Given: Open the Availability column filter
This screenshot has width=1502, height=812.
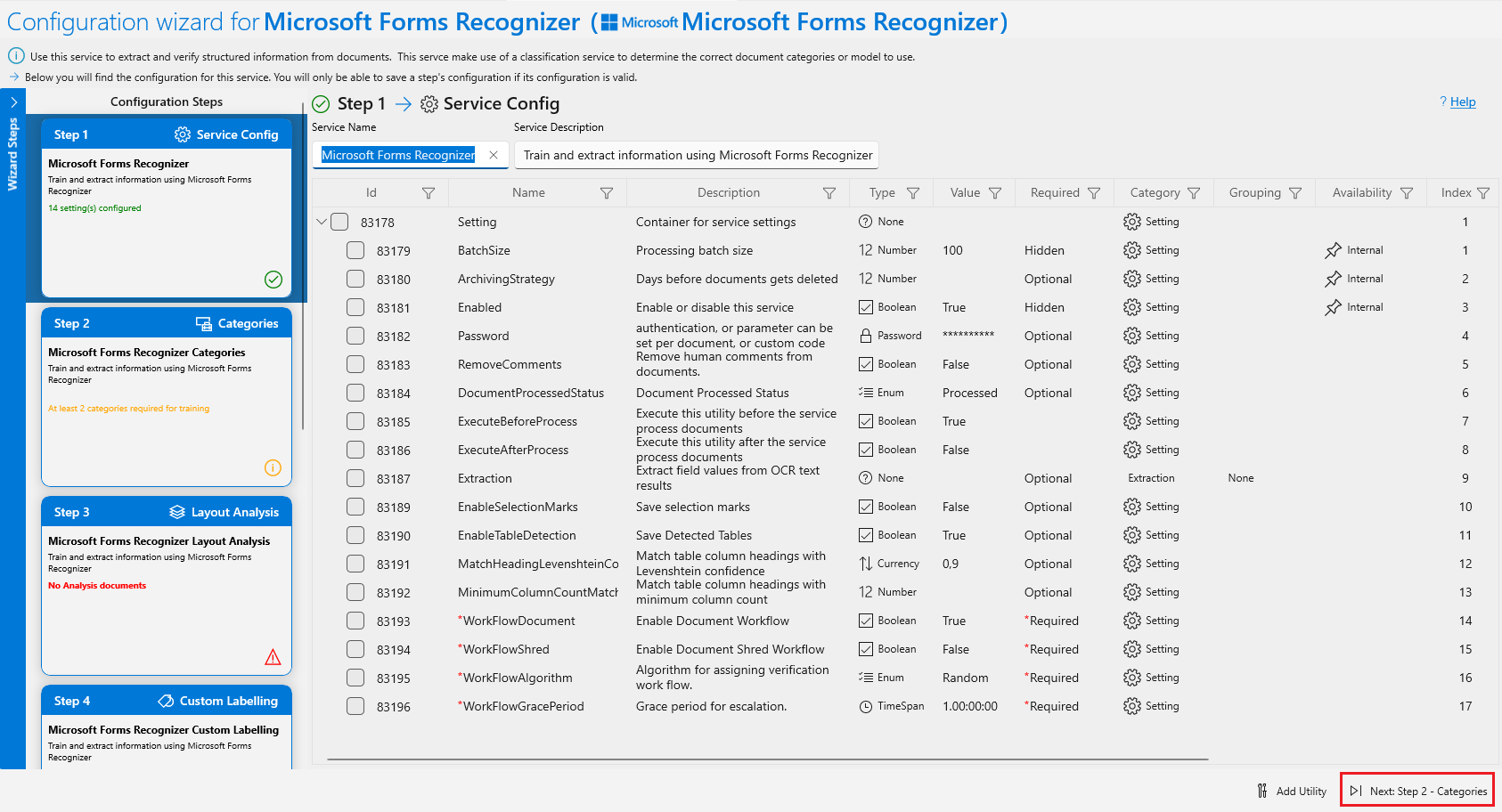Looking at the screenshot, I should pos(1407,193).
